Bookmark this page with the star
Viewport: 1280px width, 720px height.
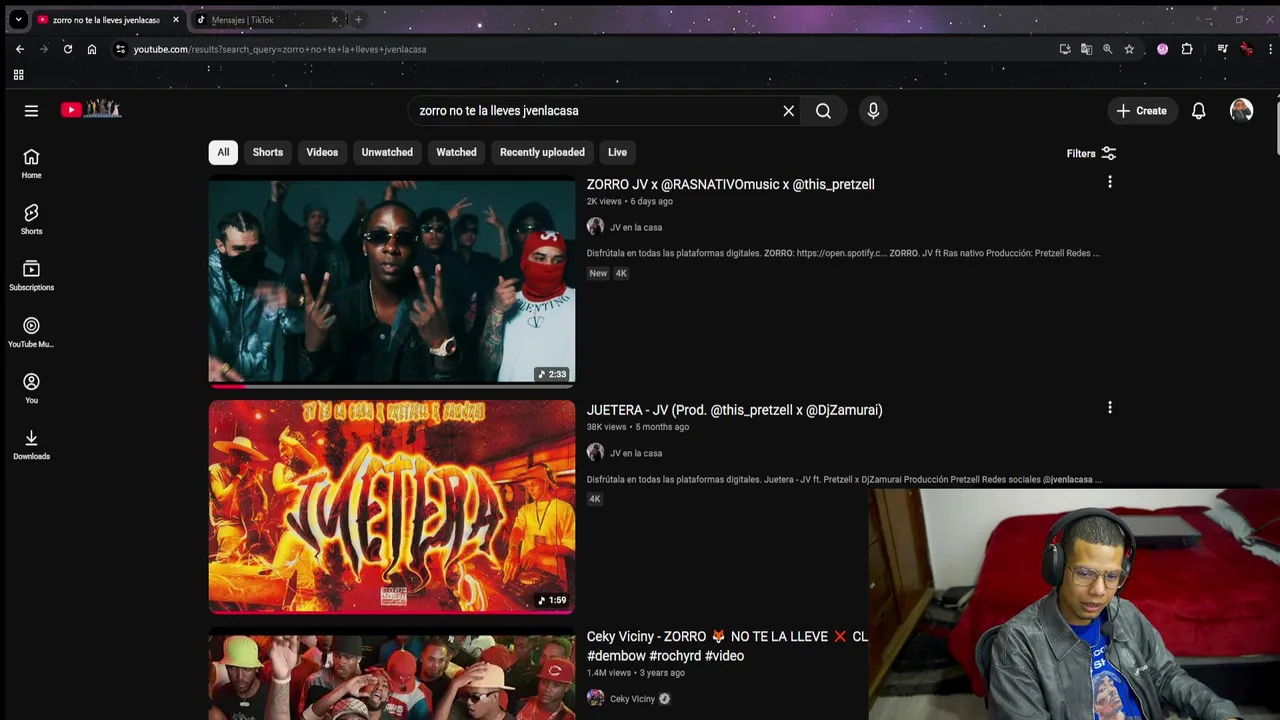(x=1129, y=49)
